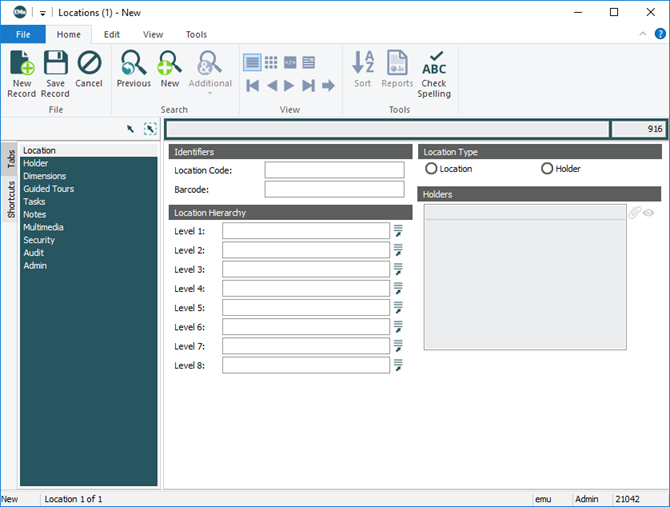670x507 pixels.
Task: Click the attachment paperclip icon beside Holders
Action: click(634, 213)
